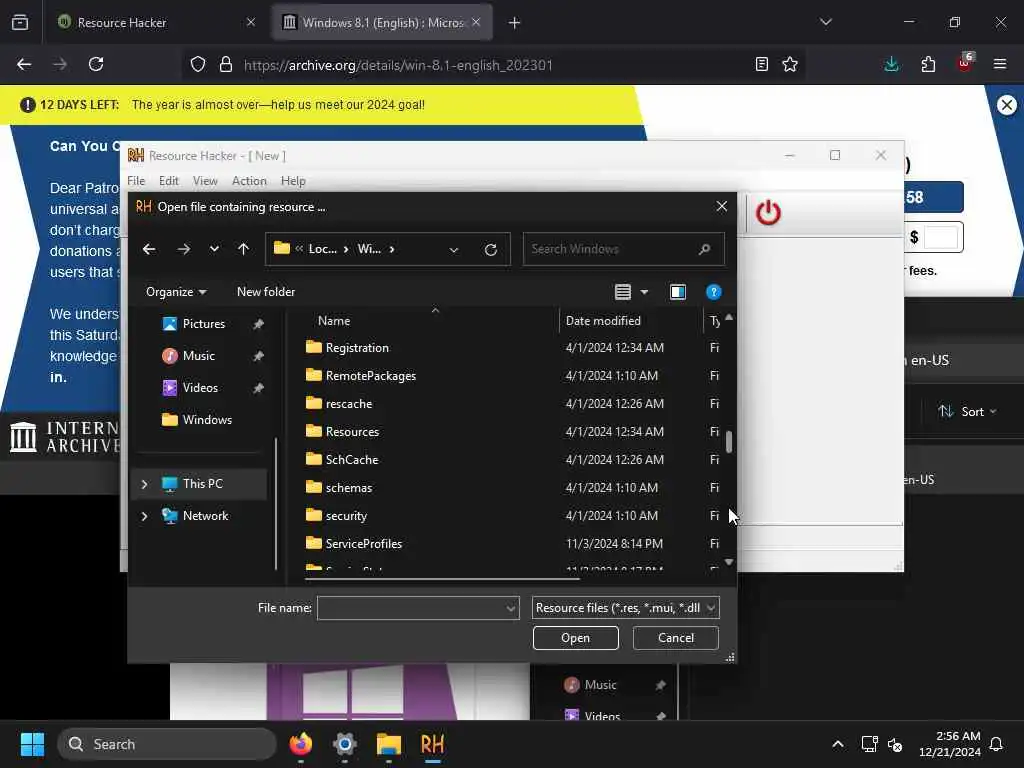Click the red power icon in Resource Hacker toolbar
Screen dimensions: 1024x768
click(x=768, y=213)
